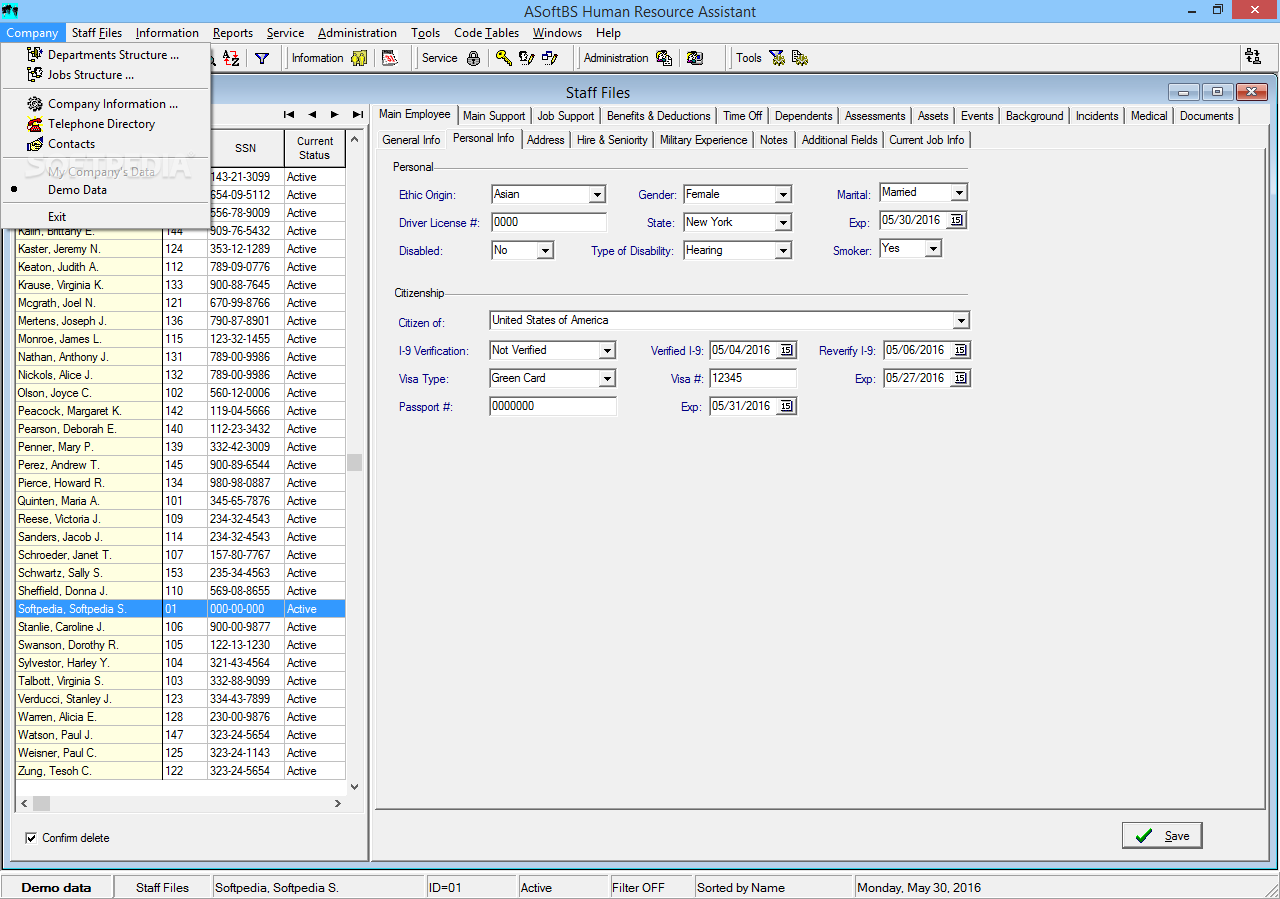
Task: Expand the Gender dropdown
Action: pos(782,195)
